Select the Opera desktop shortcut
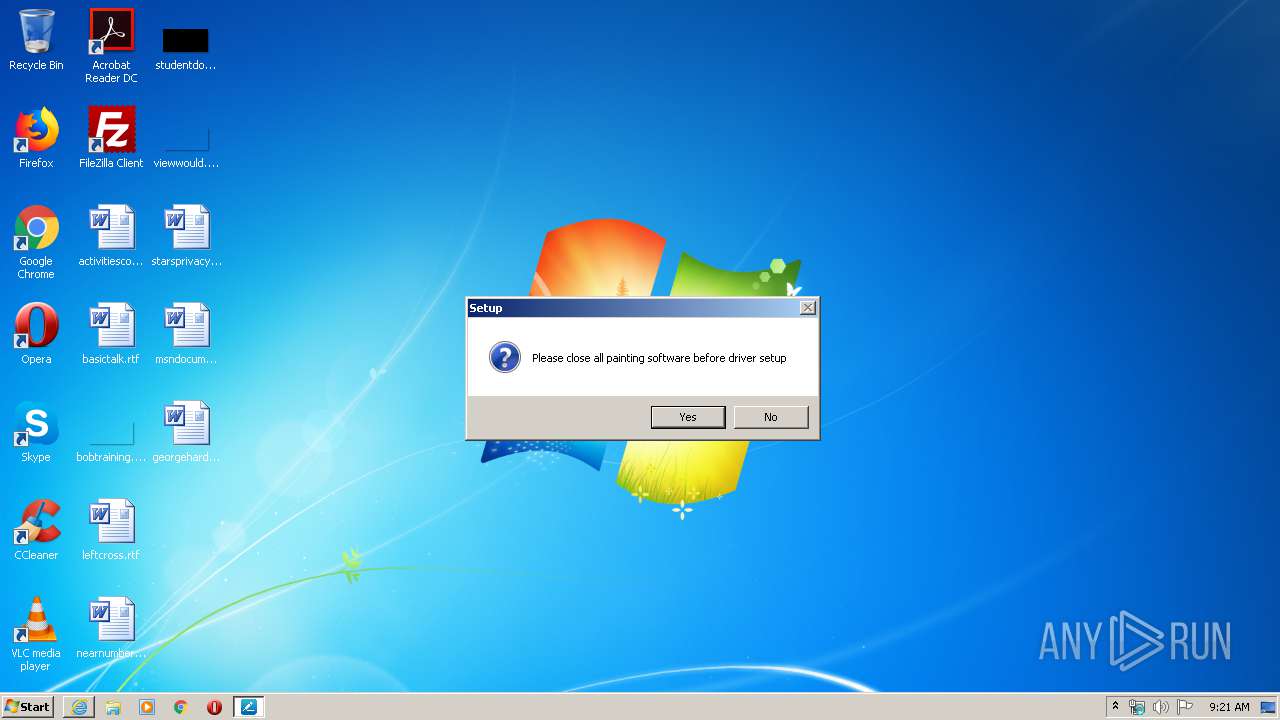Image resolution: width=1280 pixels, height=720 pixels. 36,334
